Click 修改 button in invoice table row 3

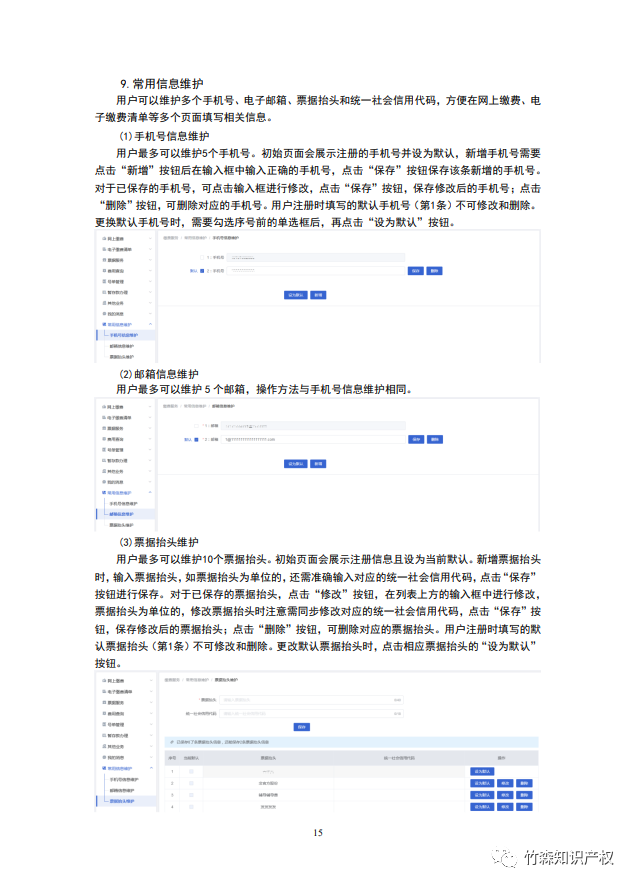(505, 796)
